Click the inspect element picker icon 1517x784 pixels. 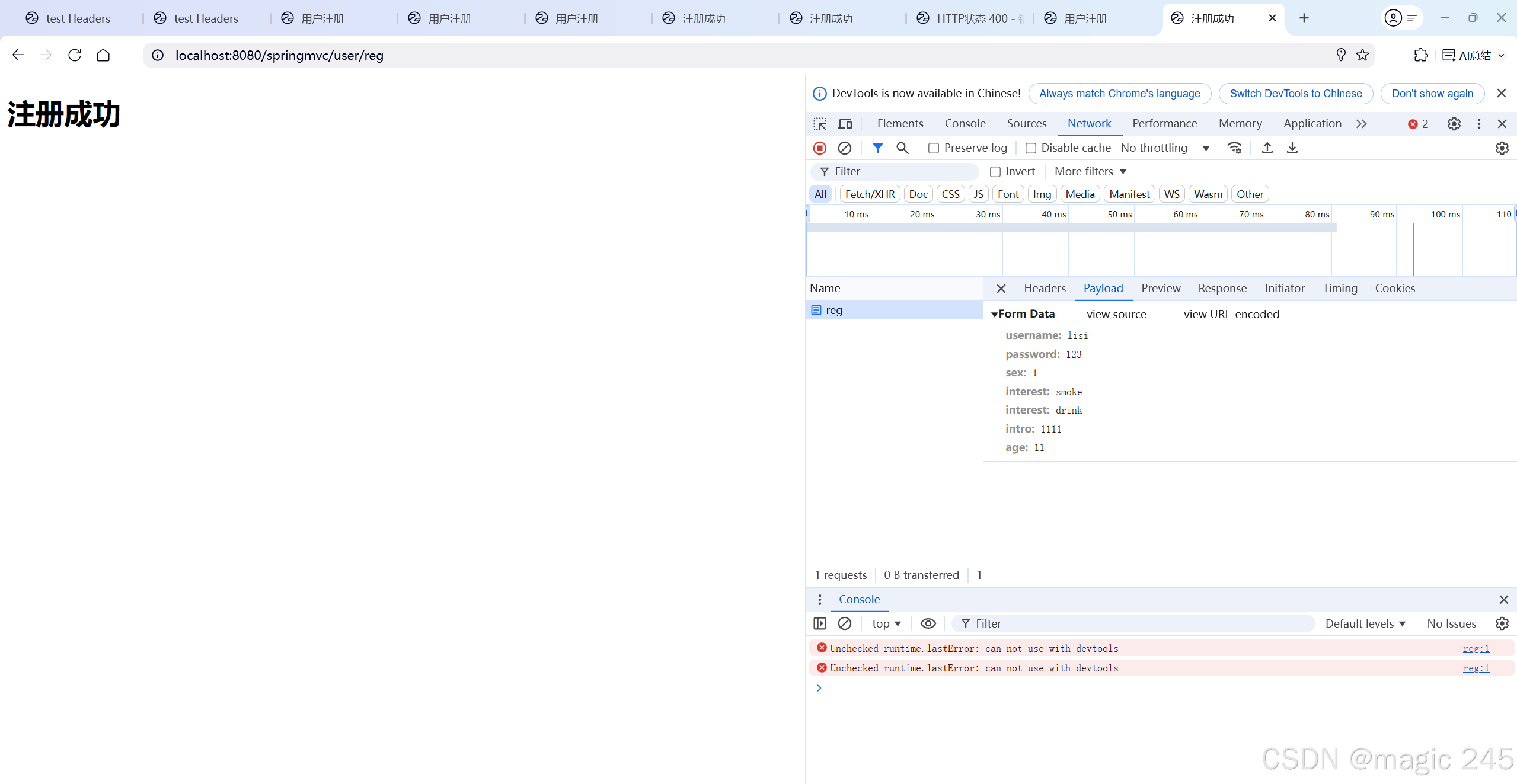[x=820, y=124]
